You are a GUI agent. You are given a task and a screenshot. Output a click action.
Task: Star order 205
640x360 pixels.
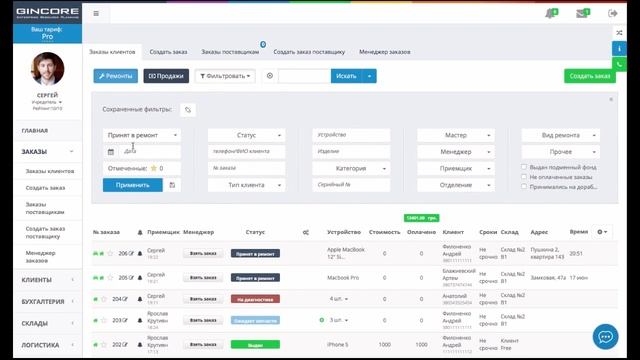[x=110, y=278]
